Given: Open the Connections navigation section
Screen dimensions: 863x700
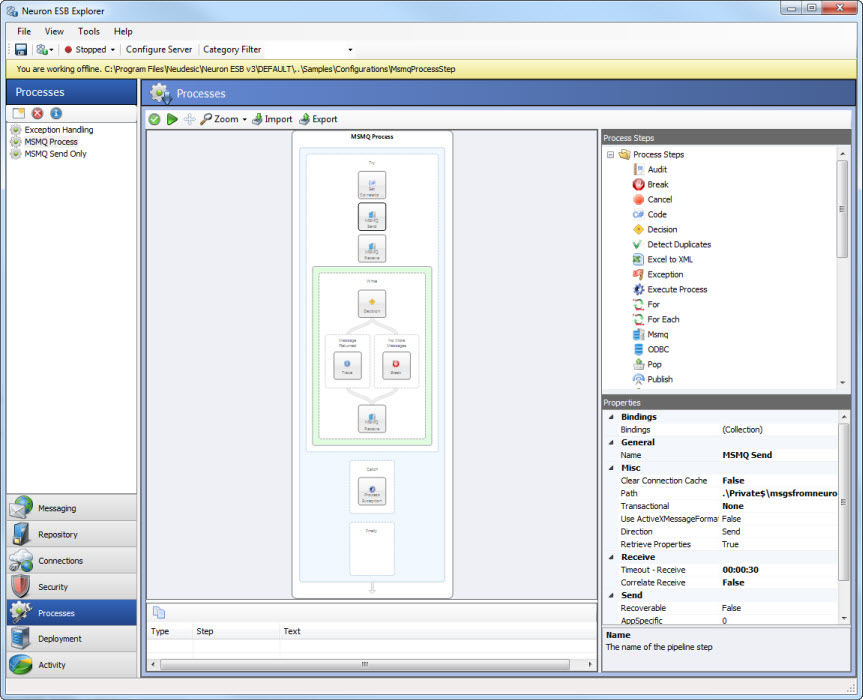Looking at the screenshot, I should 72,560.
